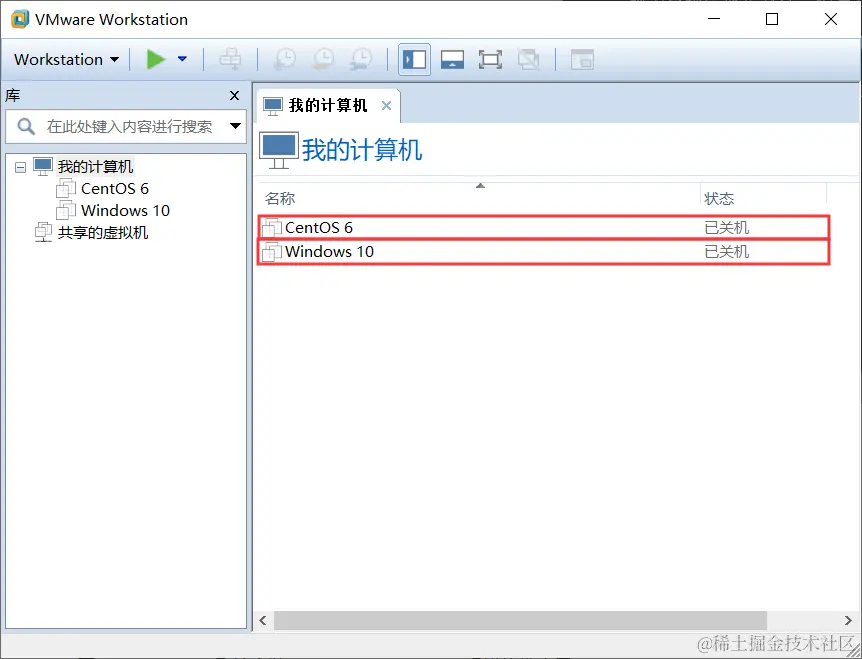Open the power options dropdown arrow
Screen dimensions: 862x659
coord(183,59)
